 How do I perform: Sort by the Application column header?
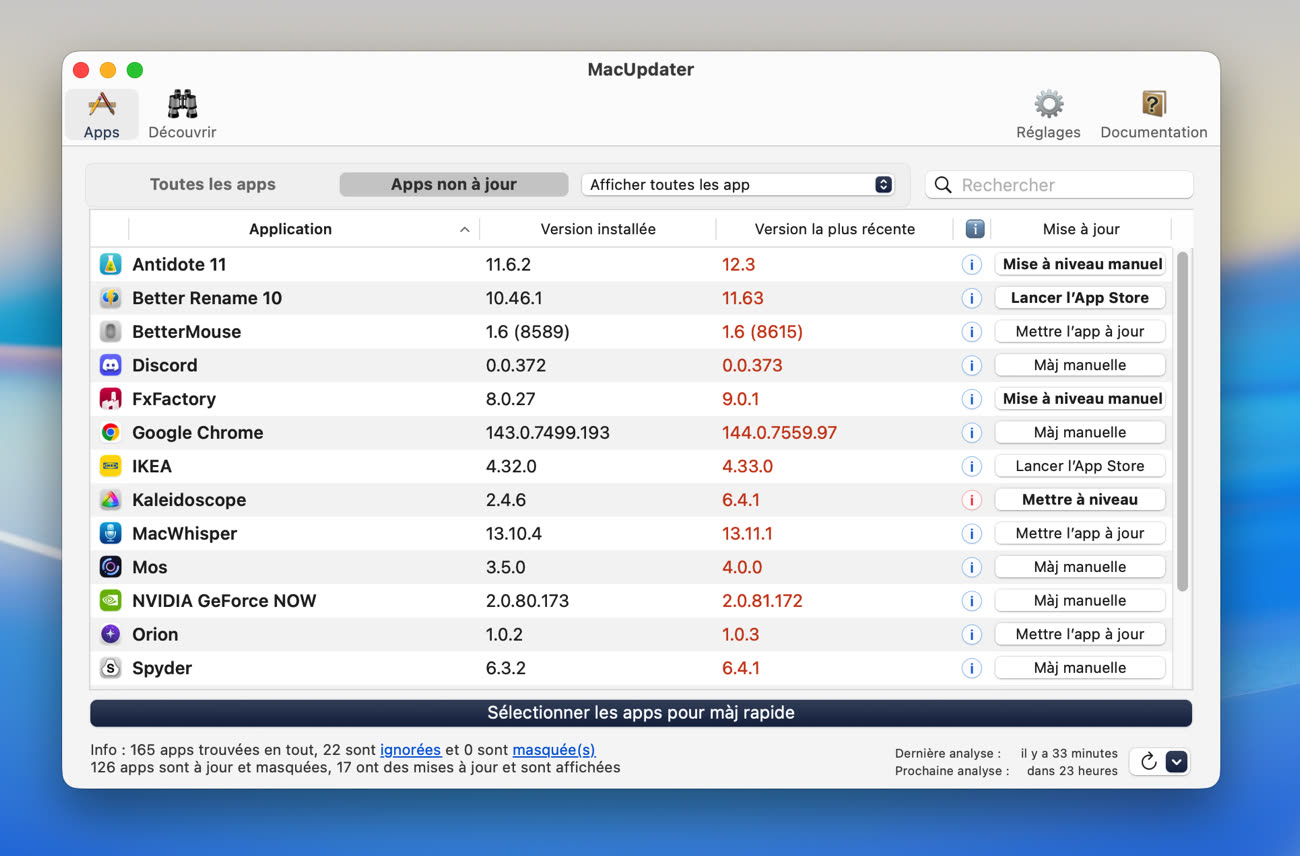290,229
